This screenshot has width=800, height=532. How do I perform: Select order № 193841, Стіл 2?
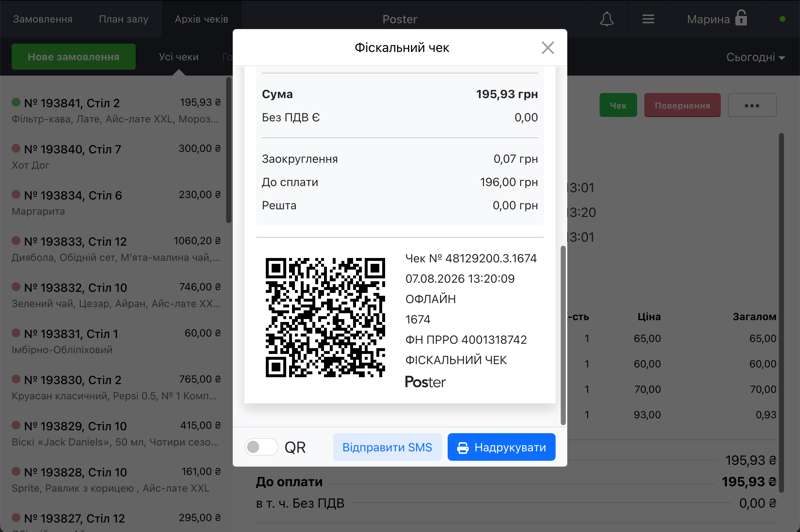tap(116, 111)
